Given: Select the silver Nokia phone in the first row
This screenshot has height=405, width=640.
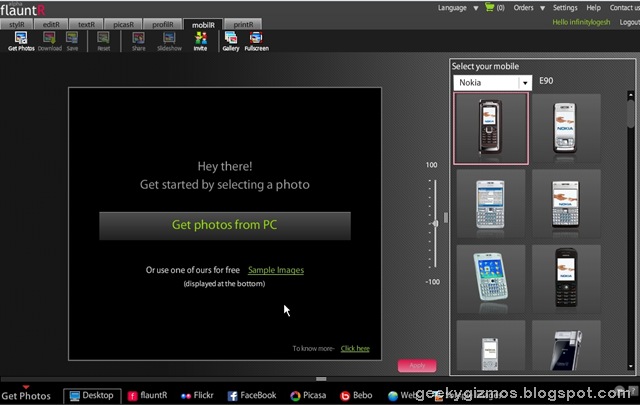Looking at the screenshot, I should pyautogui.click(x=566, y=128).
